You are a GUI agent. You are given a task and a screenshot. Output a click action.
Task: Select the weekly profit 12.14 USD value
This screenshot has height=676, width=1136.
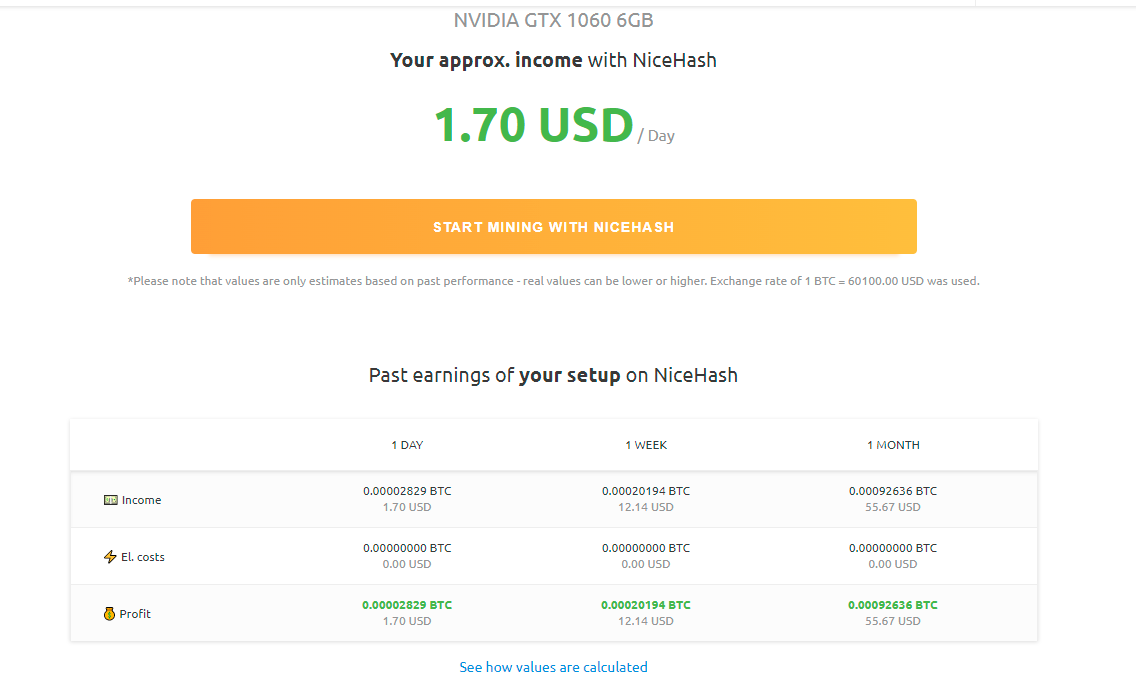point(647,620)
